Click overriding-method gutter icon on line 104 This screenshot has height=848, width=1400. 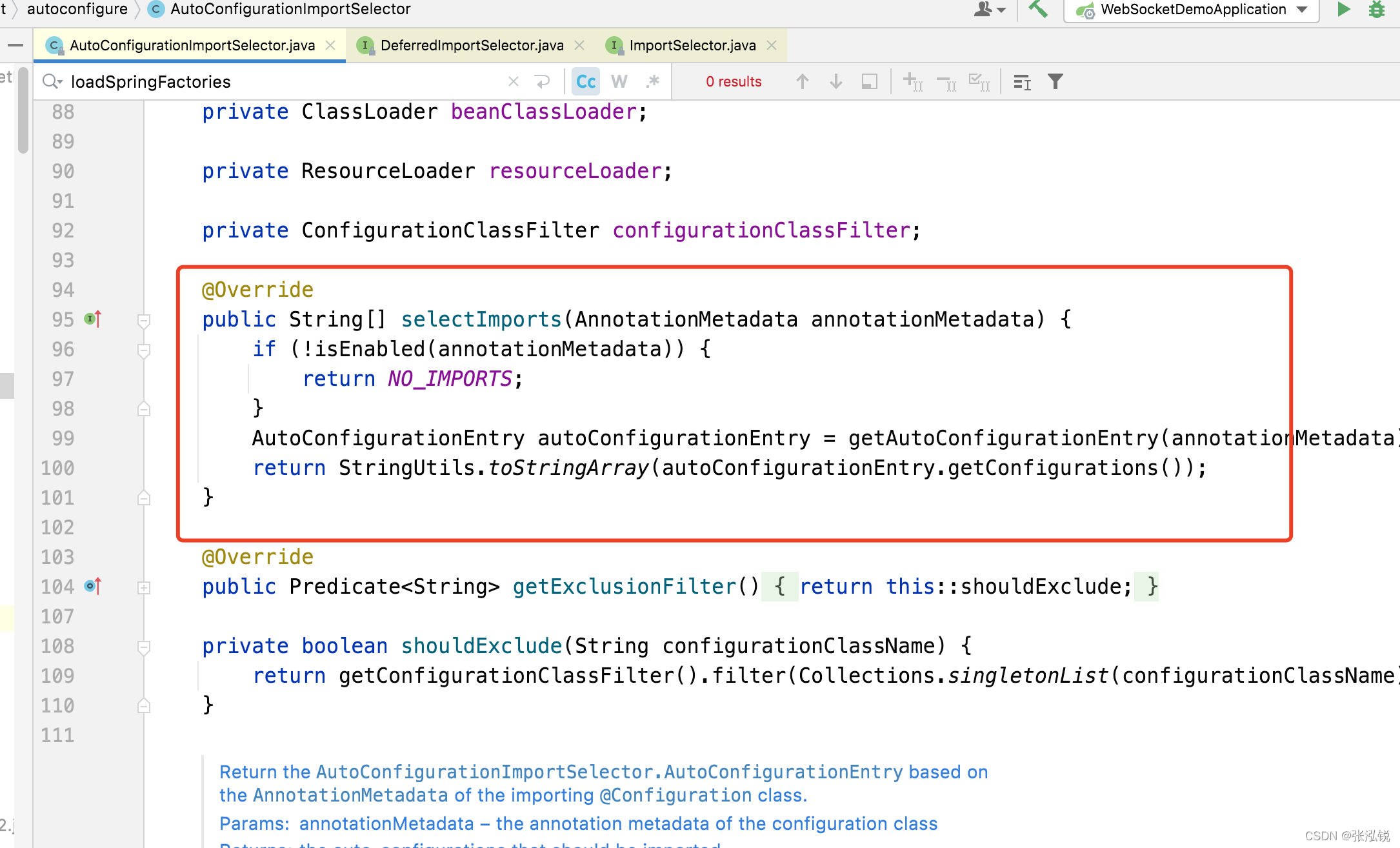(92, 586)
